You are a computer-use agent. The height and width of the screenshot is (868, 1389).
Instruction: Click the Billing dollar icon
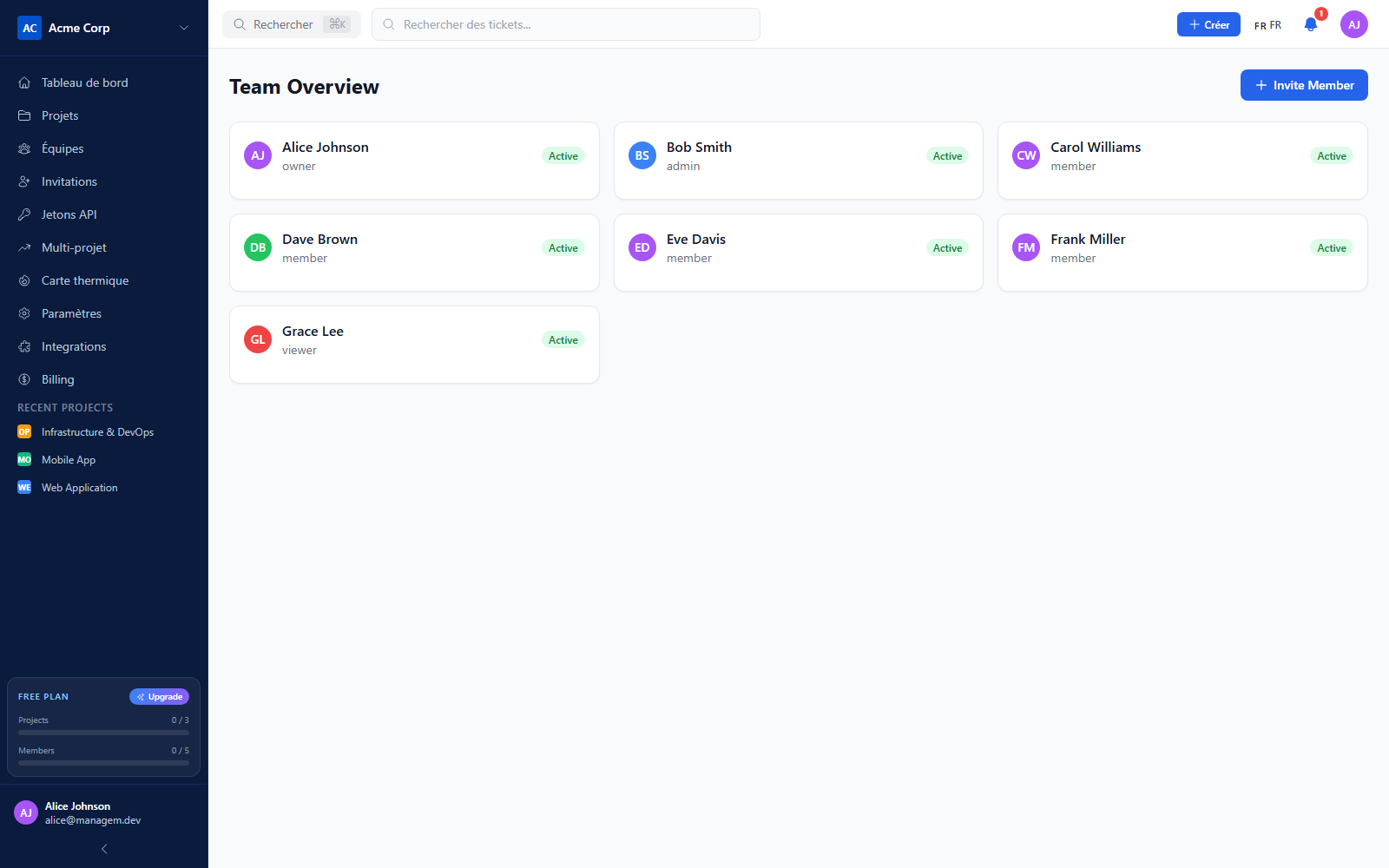coord(24,379)
